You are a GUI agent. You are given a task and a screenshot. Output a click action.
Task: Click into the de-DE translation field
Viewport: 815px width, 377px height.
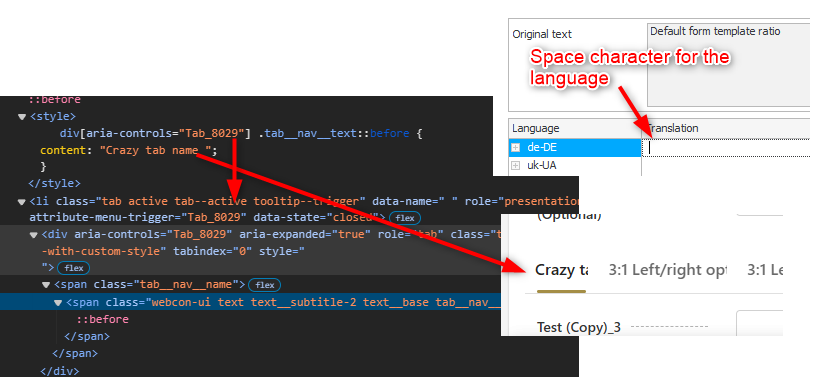(x=726, y=148)
